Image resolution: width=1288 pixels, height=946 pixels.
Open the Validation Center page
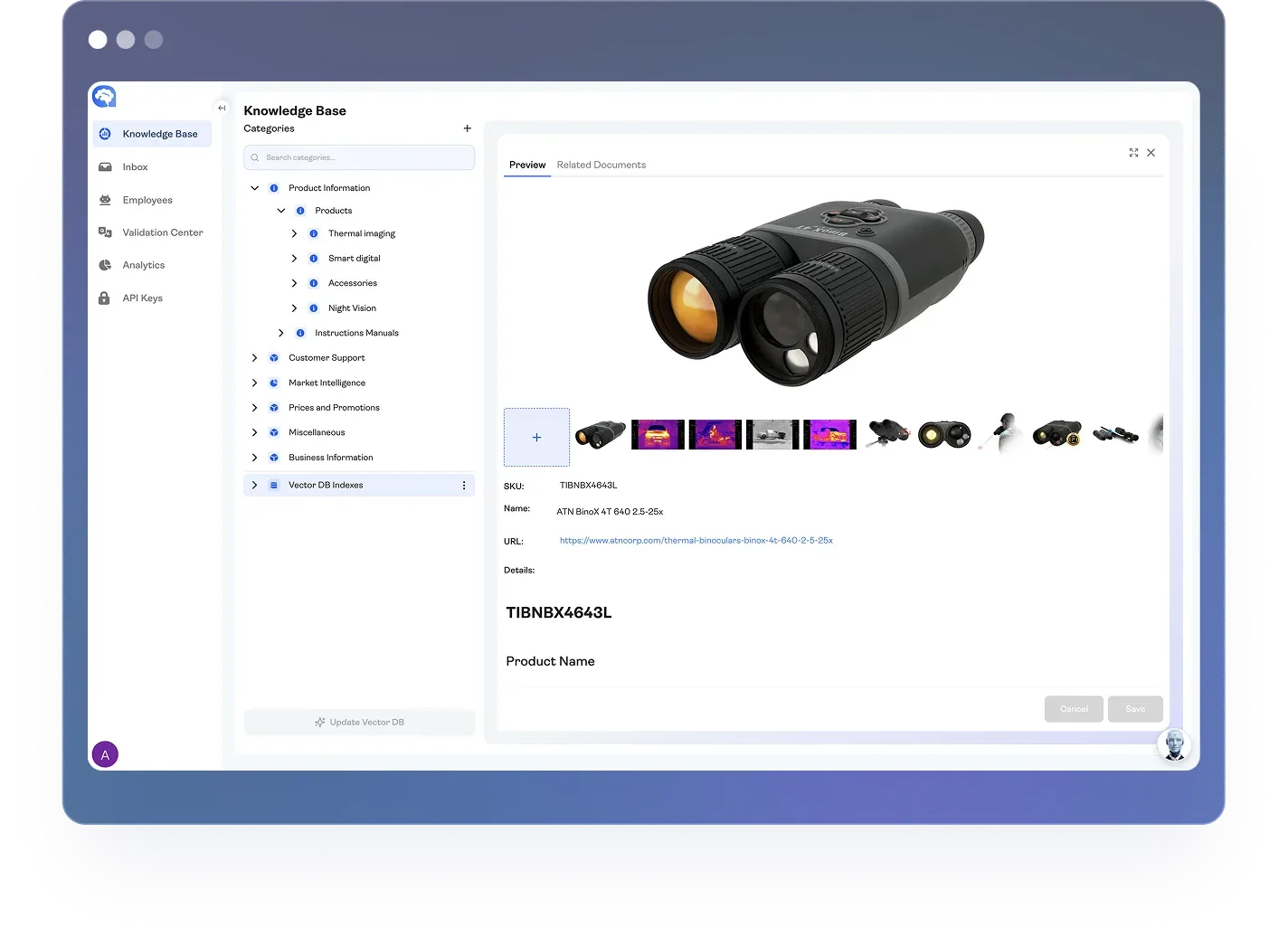[x=162, y=232]
